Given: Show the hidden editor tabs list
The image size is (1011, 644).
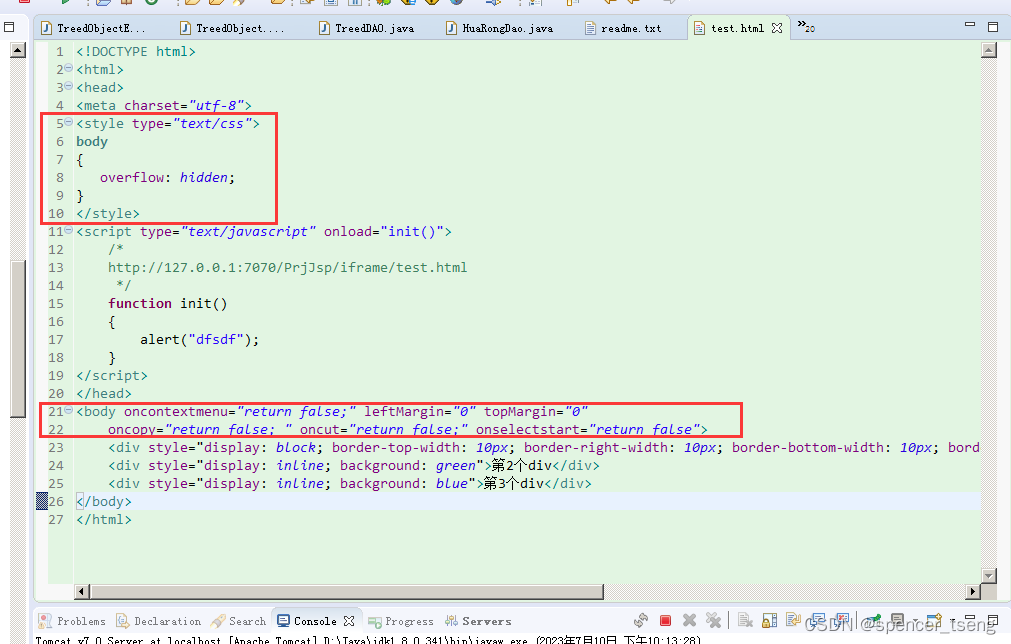Looking at the screenshot, I should coord(806,26).
